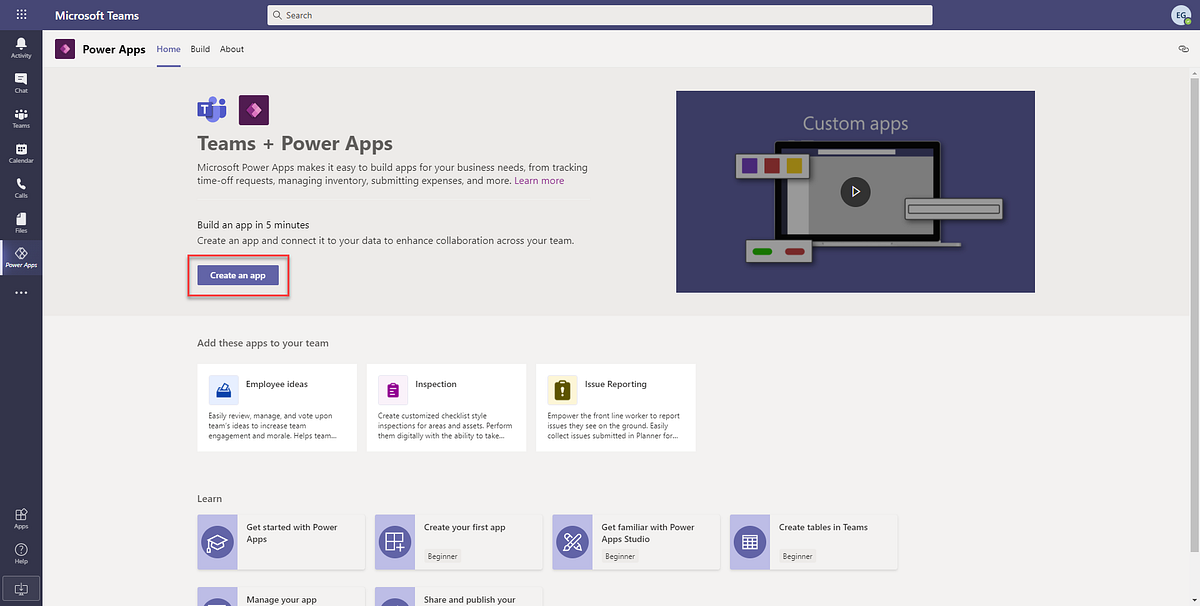Click the download desktop app icon

(21, 588)
